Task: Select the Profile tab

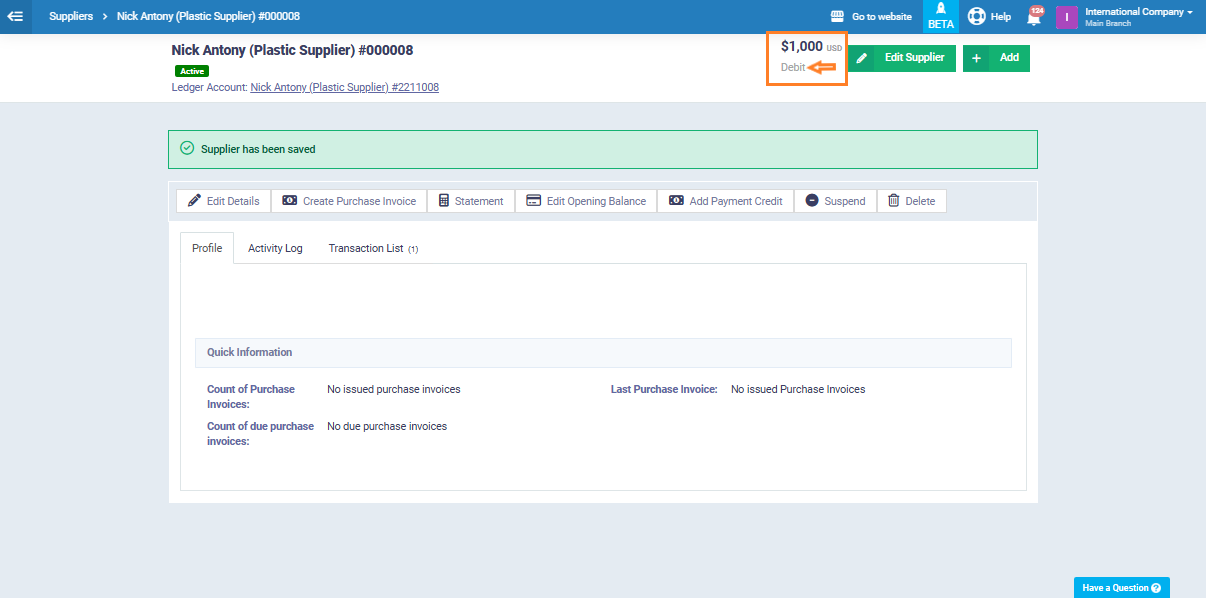Action: 207,248
